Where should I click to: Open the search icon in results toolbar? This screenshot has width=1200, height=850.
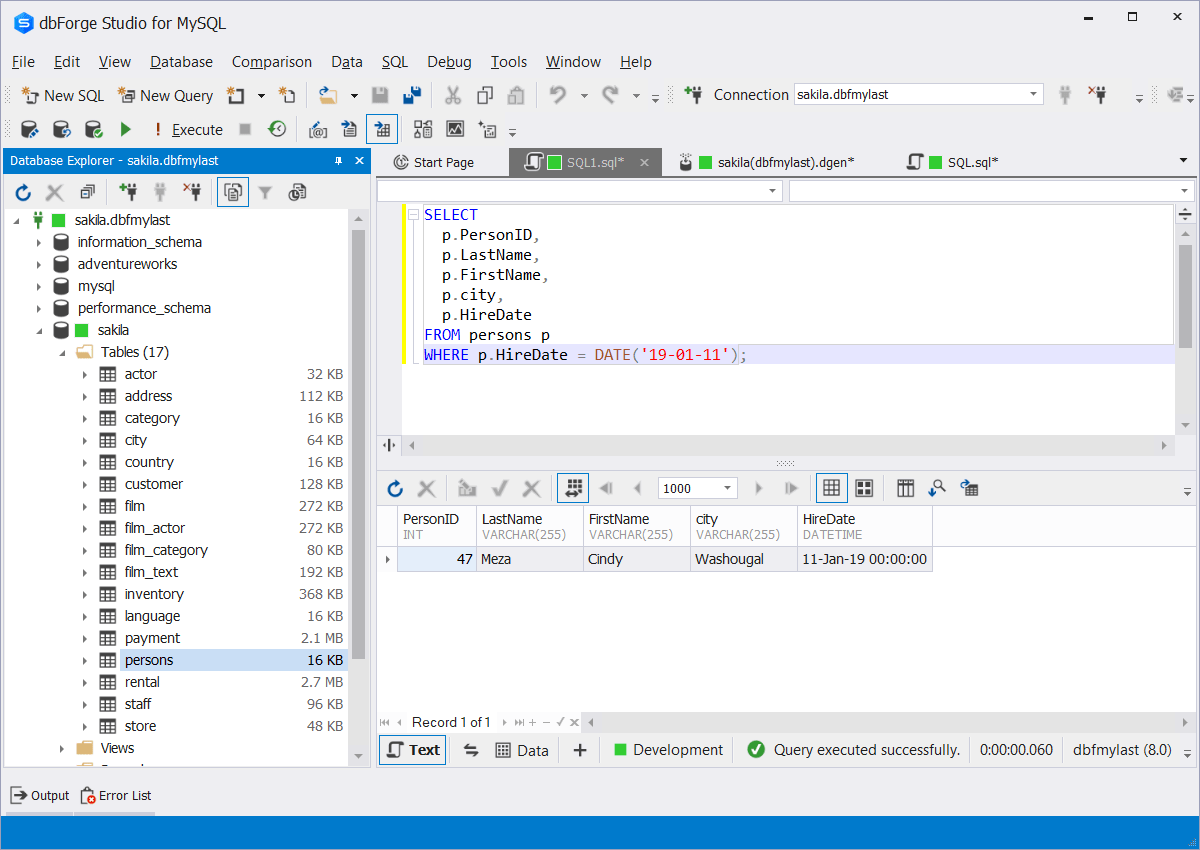(937, 488)
